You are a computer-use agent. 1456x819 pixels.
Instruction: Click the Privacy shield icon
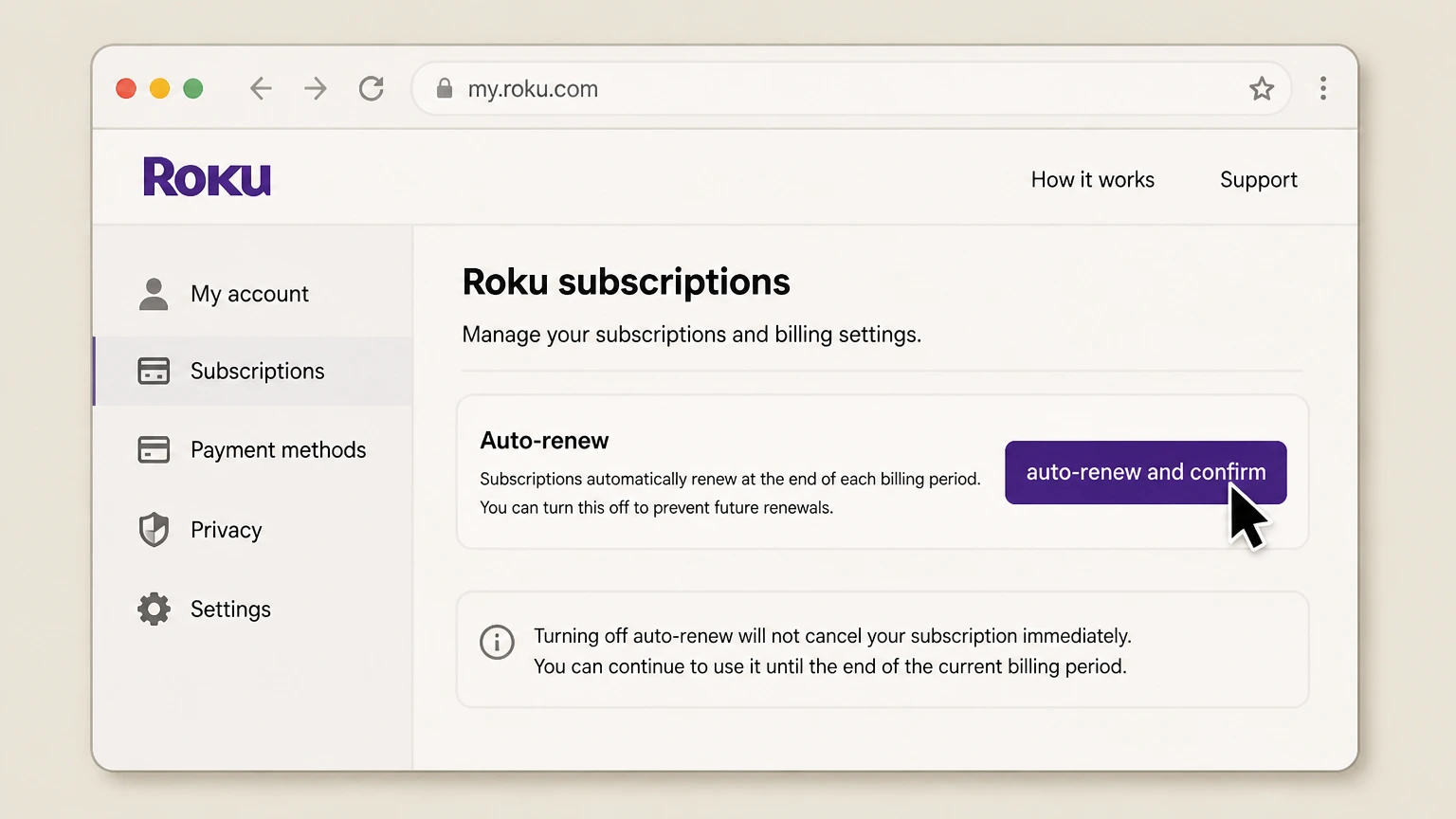pyautogui.click(x=154, y=530)
